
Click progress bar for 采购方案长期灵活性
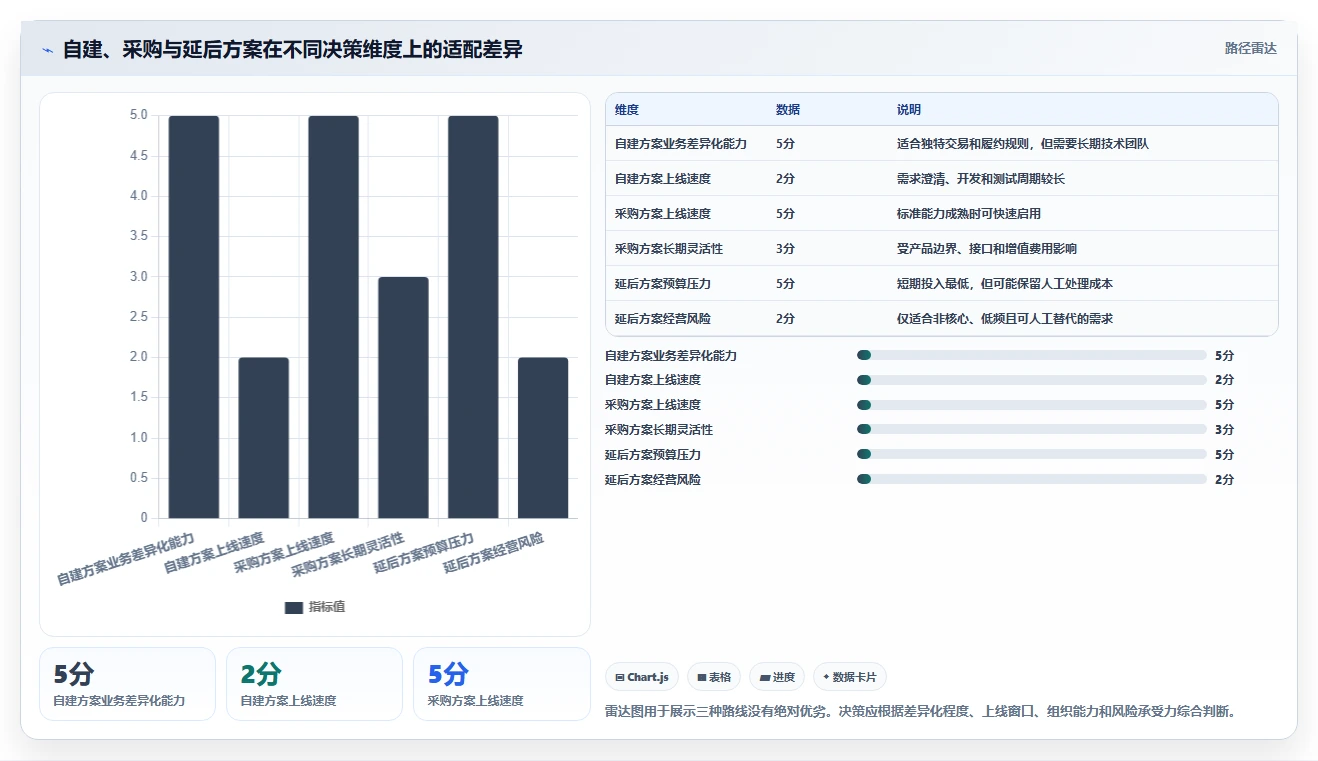pos(1032,430)
